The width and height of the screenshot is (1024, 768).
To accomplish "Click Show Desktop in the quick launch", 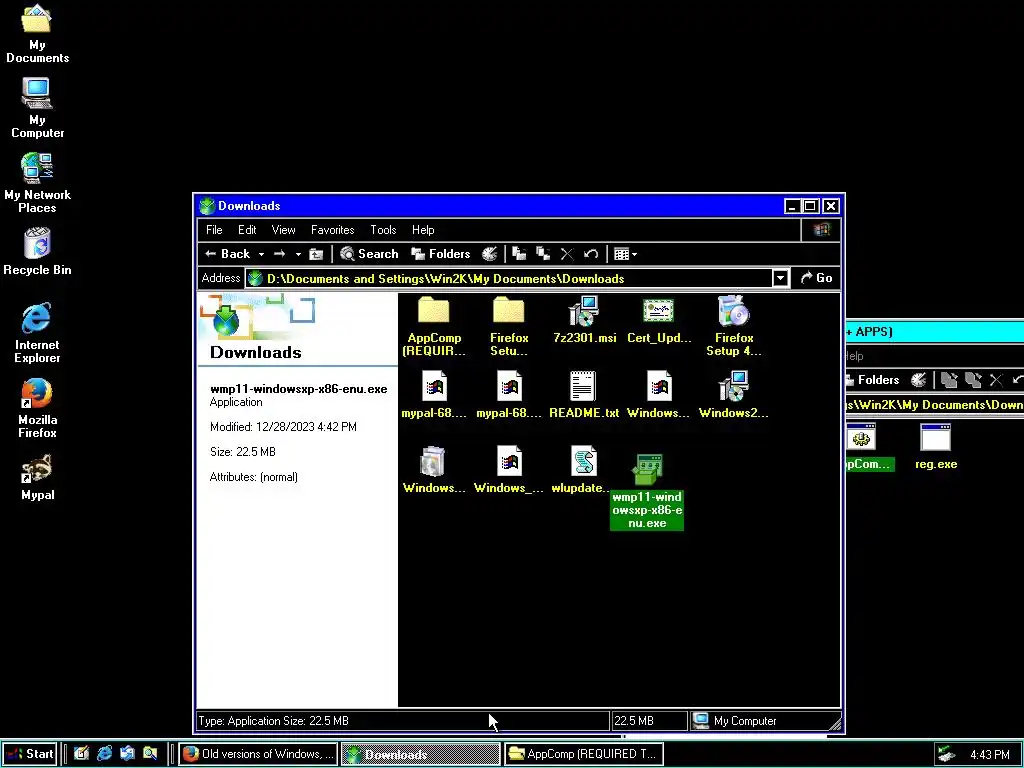I will (81, 754).
